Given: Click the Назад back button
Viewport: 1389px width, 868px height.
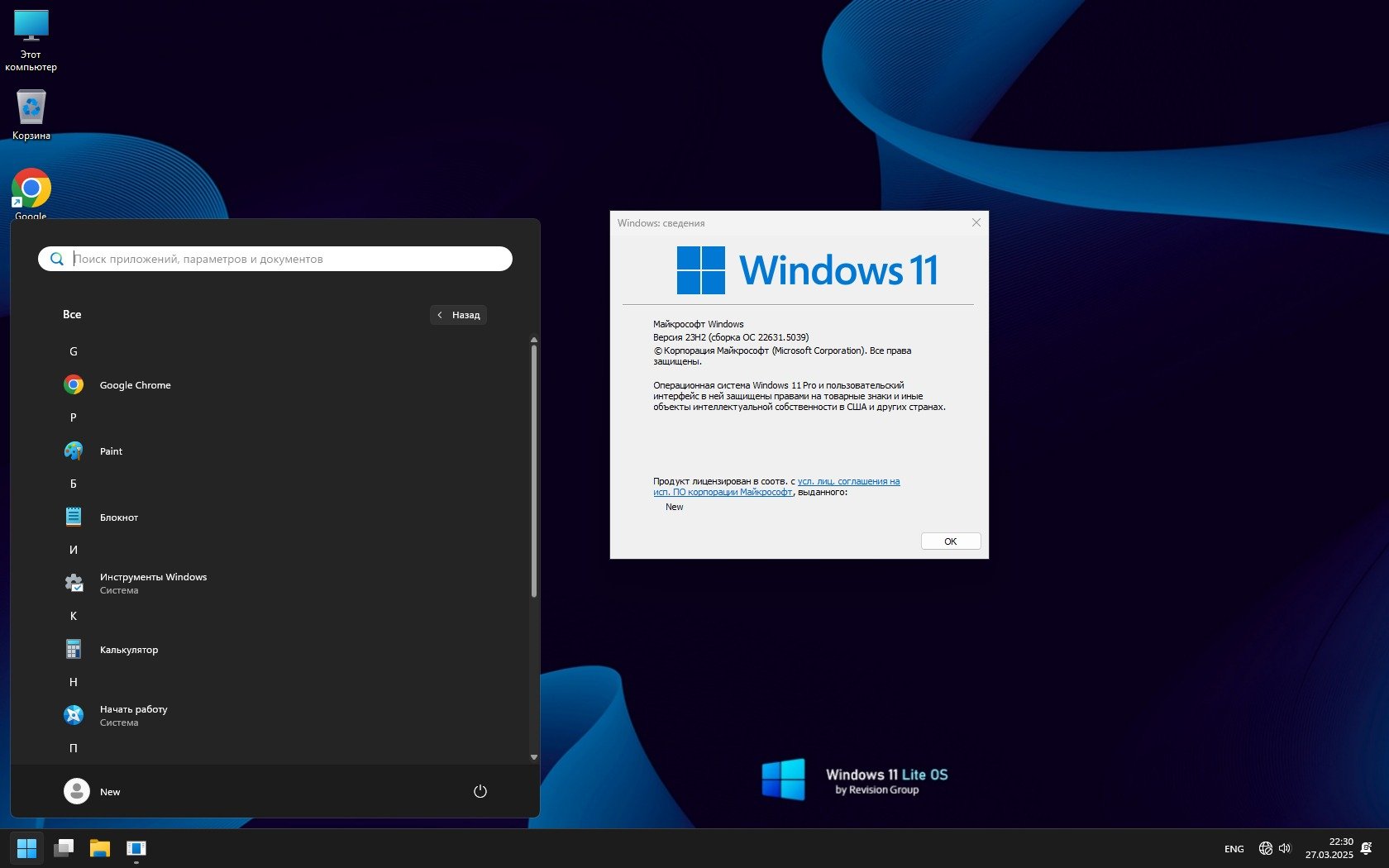Looking at the screenshot, I should click(x=458, y=315).
